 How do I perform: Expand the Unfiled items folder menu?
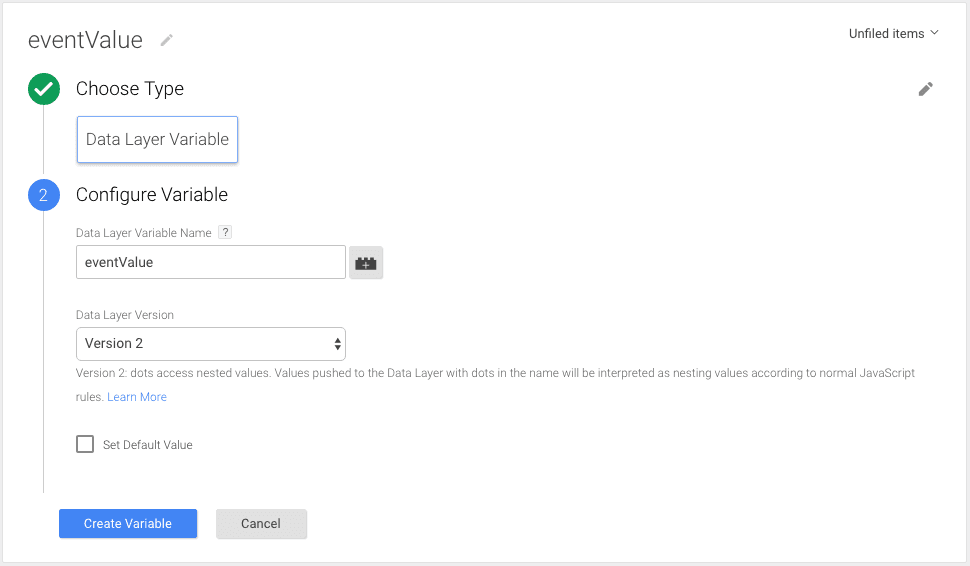pyautogui.click(x=886, y=34)
